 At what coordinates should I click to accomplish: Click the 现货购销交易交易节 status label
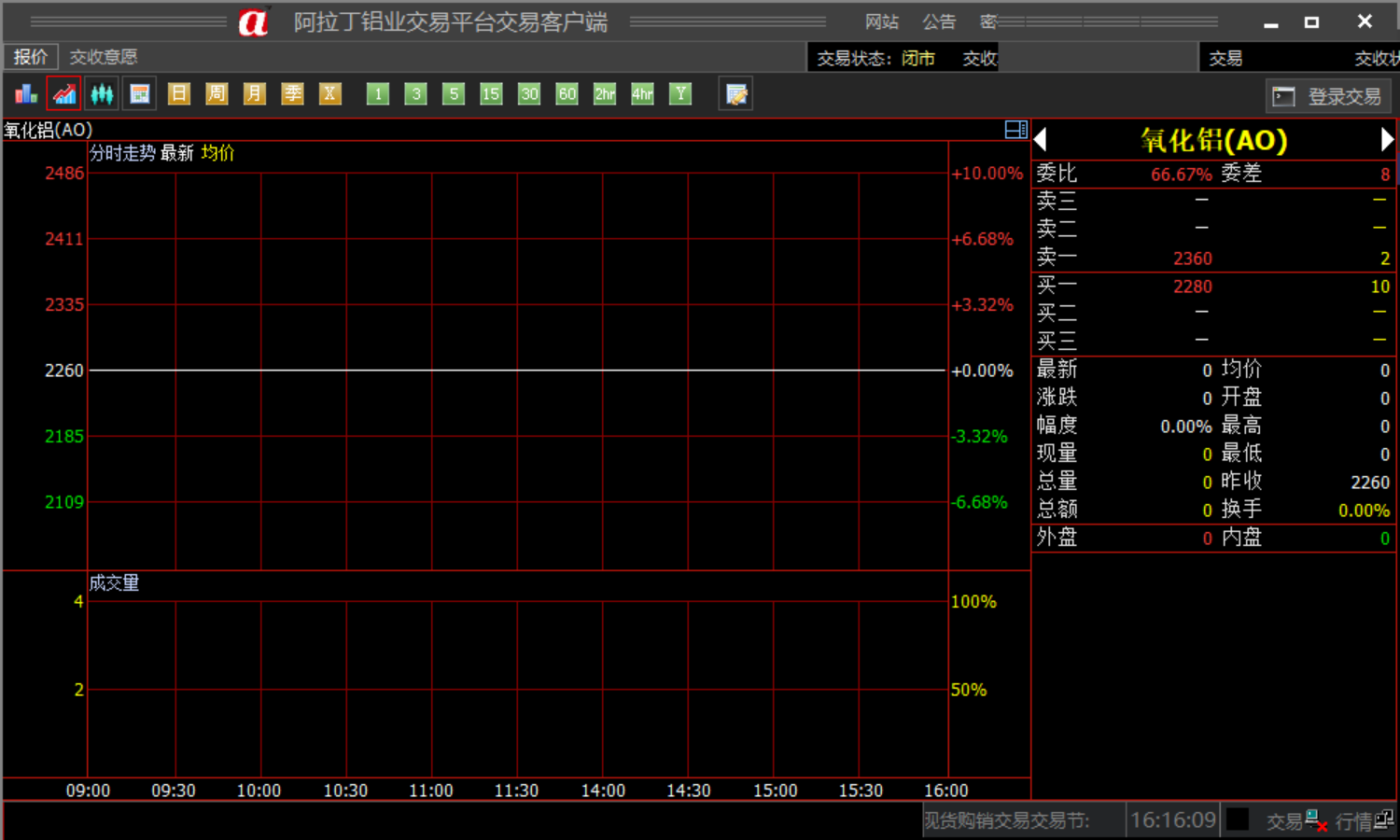pos(1007,820)
